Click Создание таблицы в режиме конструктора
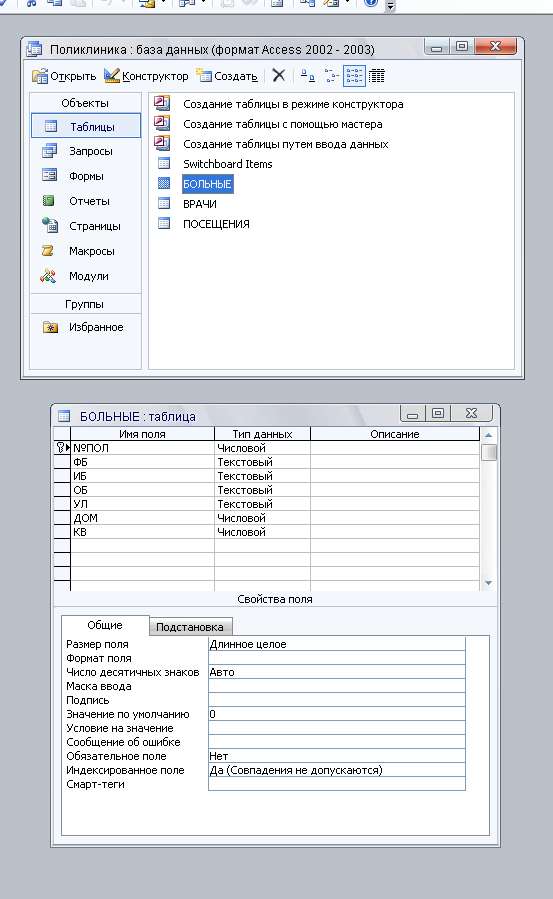The image size is (553, 899). (x=293, y=104)
